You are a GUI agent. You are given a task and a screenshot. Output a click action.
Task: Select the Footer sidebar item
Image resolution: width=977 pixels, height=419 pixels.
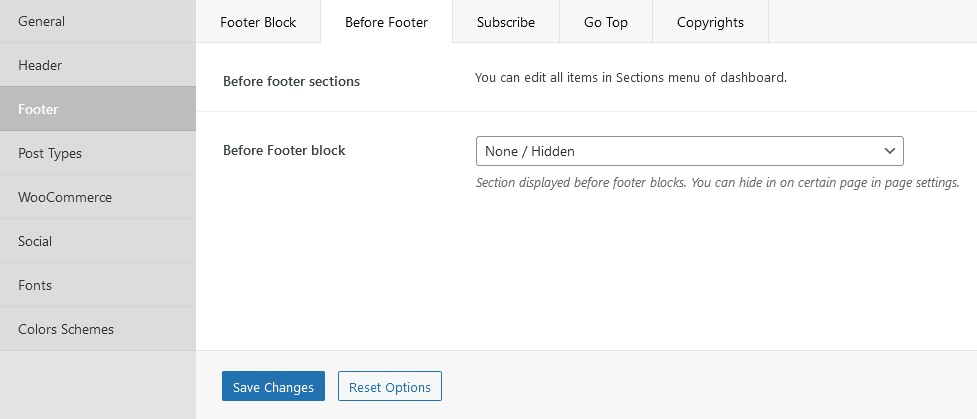(98, 109)
